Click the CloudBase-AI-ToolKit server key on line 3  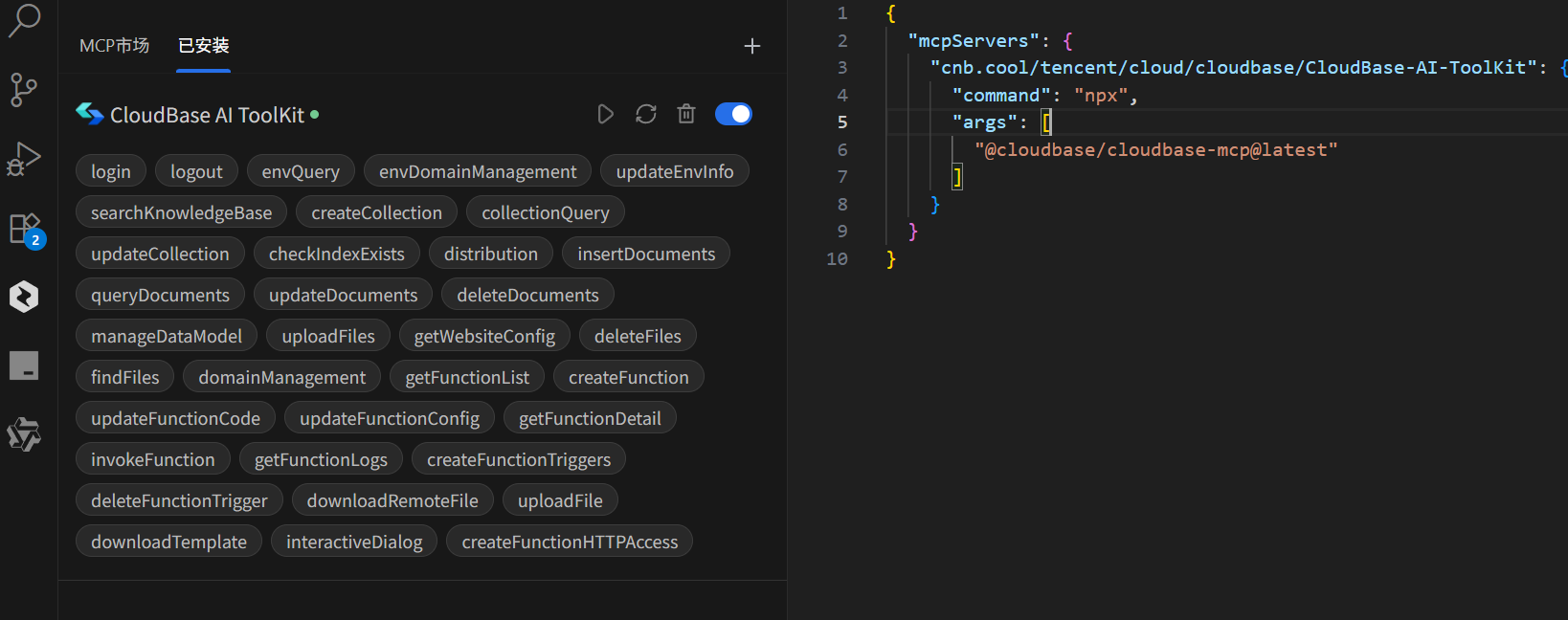click(1233, 67)
